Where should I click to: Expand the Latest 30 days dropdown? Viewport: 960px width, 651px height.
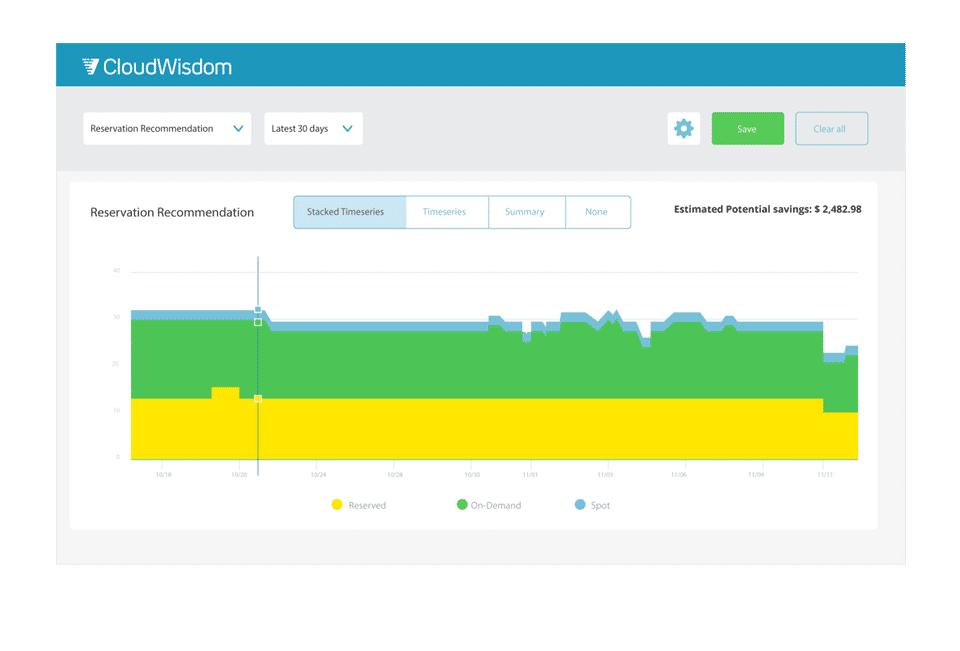pyautogui.click(x=313, y=129)
